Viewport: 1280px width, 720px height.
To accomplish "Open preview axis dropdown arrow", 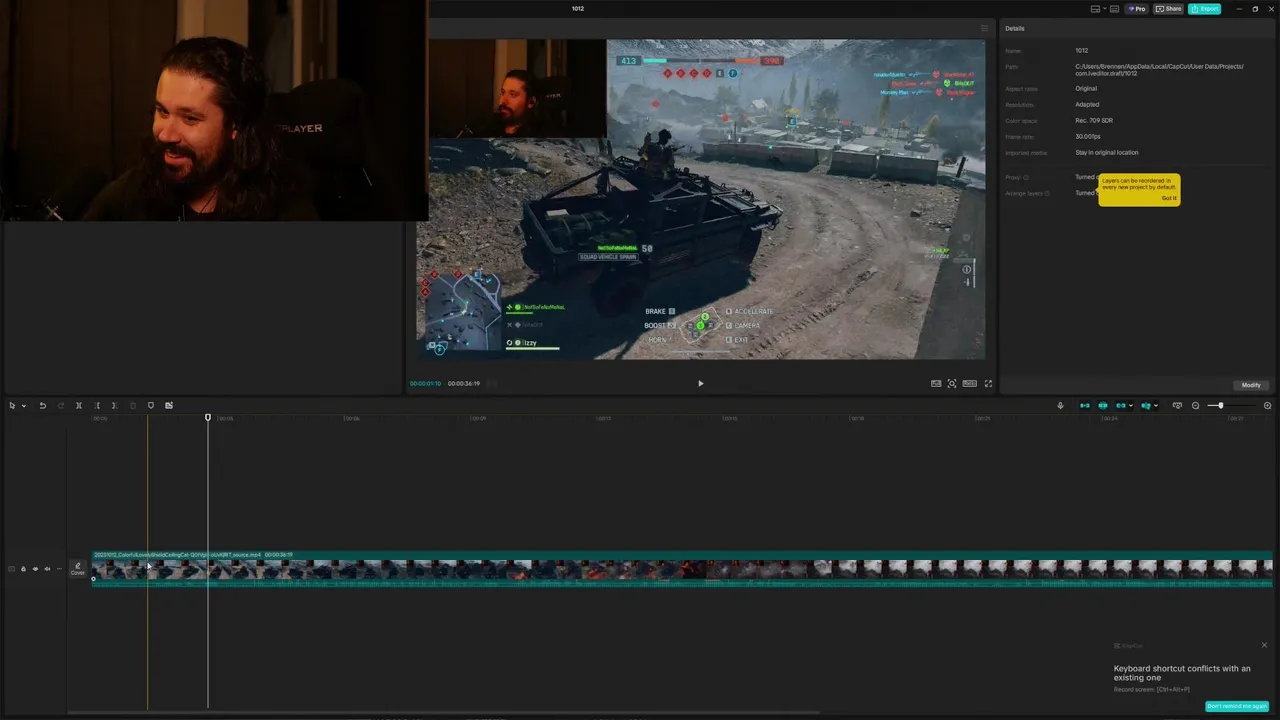I will [1157, 406].
